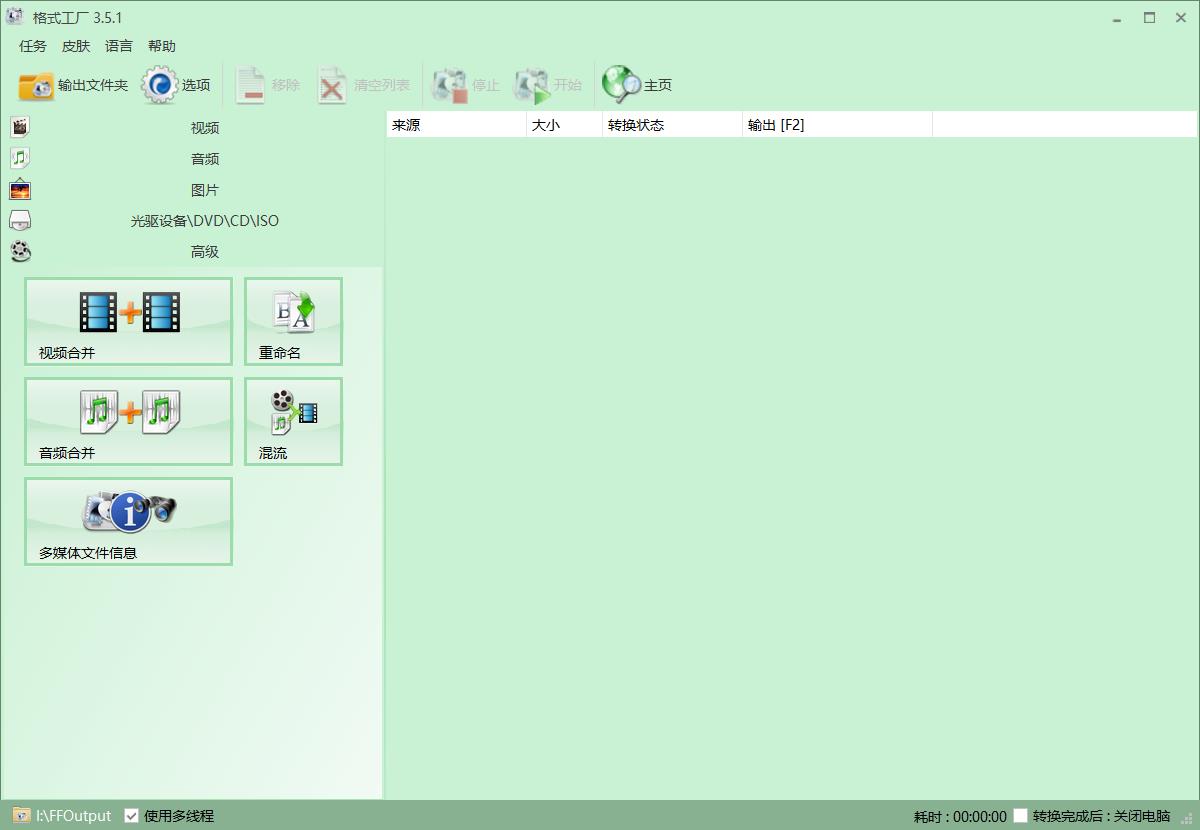Open the Audio Merge (音频合并) tile
The image size is (1200, 830).
[x=129, y=421]
